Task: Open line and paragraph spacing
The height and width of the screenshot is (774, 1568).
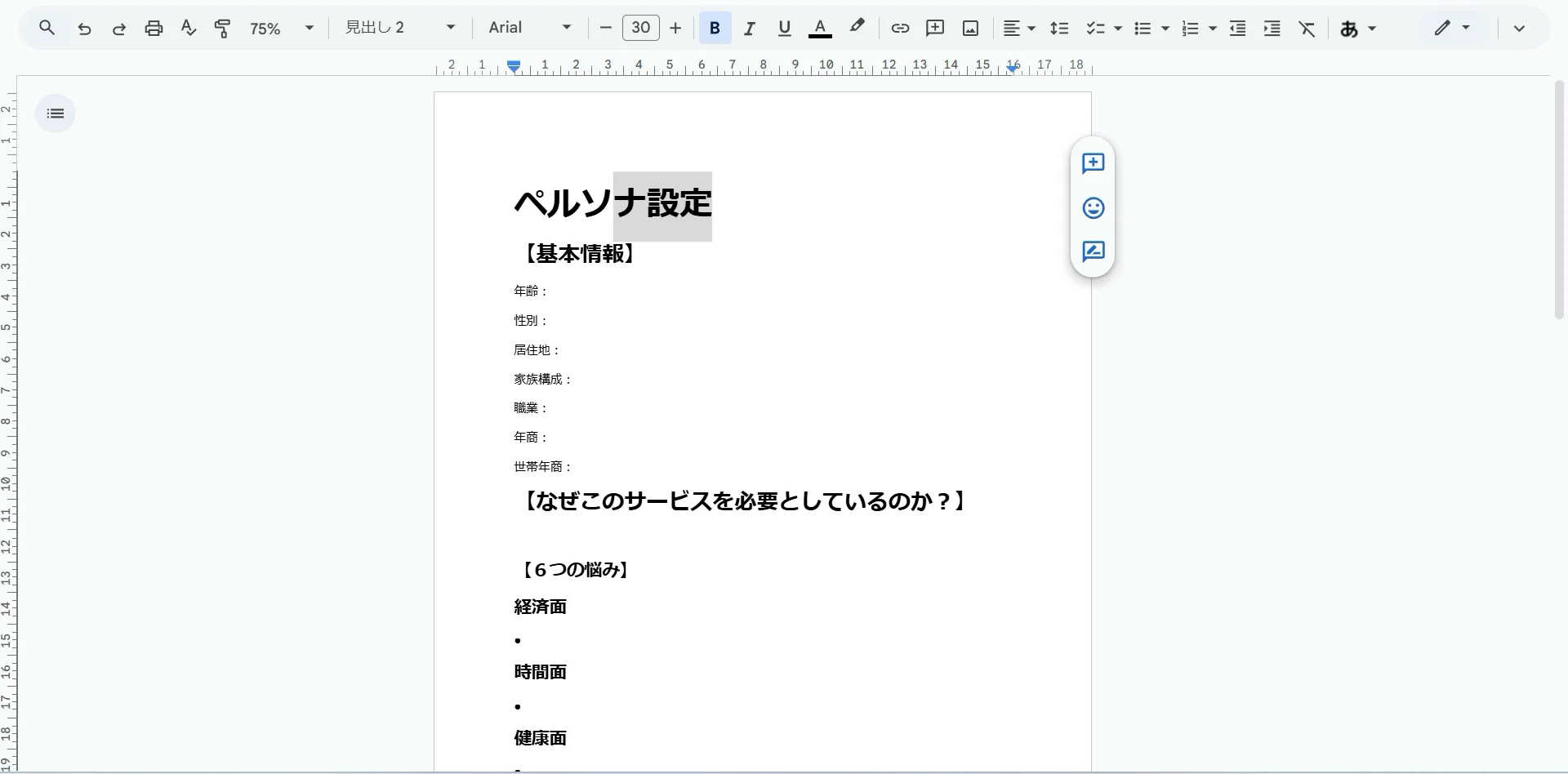Action: pyautogui.click(x=1059, y=29)
